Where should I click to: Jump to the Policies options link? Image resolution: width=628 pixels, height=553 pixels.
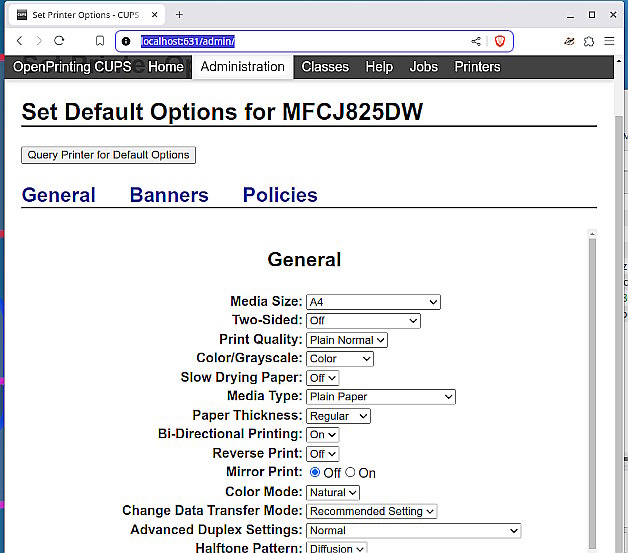coord(280,195)
